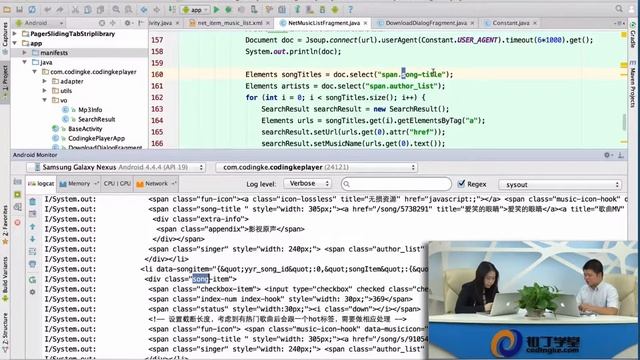This screenshot has width=640, height=360.
Task: Open the CPU | GPU monitor tab
Action: pyautogui.click(x=117, y=184)
